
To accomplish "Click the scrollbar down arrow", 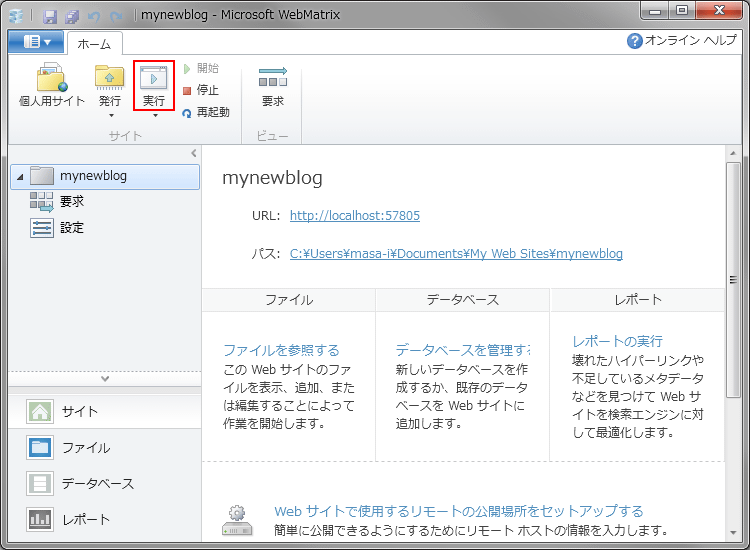I will [x=733, y=532].
